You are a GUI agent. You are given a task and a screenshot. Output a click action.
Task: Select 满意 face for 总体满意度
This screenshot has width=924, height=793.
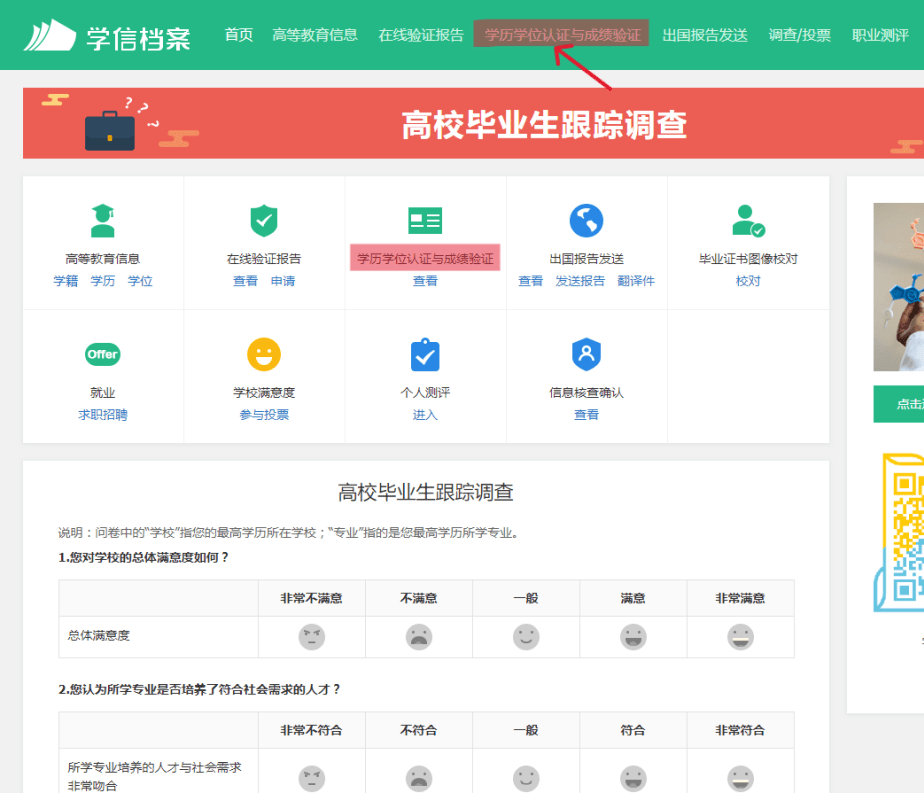click(633, 636)
